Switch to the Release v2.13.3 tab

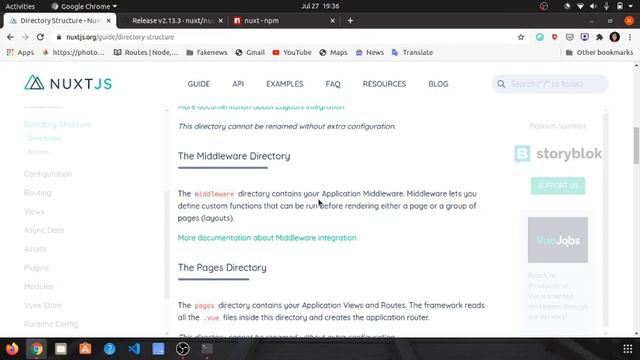pos(172,20)
